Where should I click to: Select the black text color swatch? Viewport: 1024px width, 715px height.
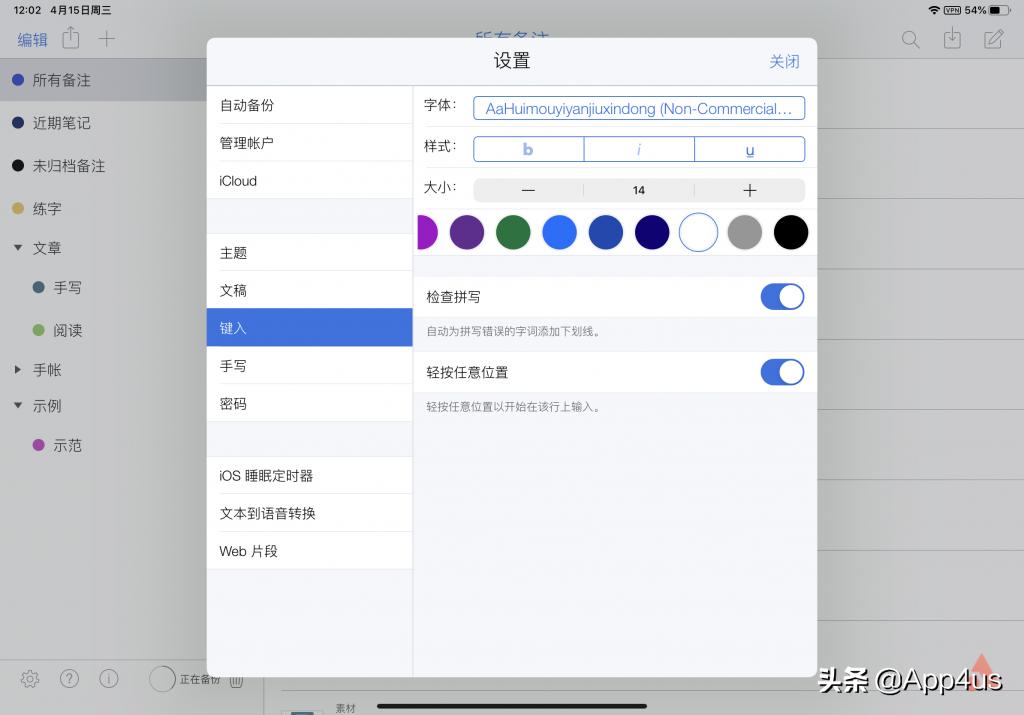pyautogui.click(x=790, y=232)
